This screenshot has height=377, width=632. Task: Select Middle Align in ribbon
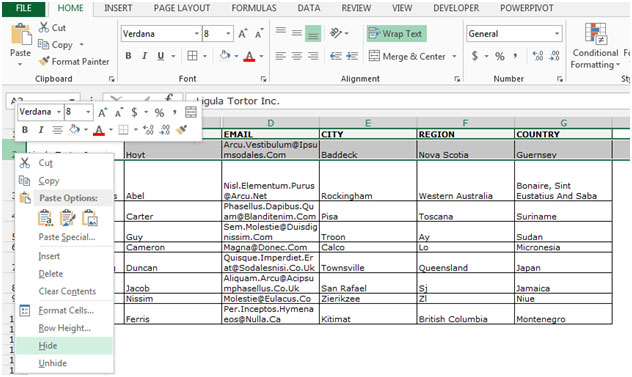click(297, 33)
